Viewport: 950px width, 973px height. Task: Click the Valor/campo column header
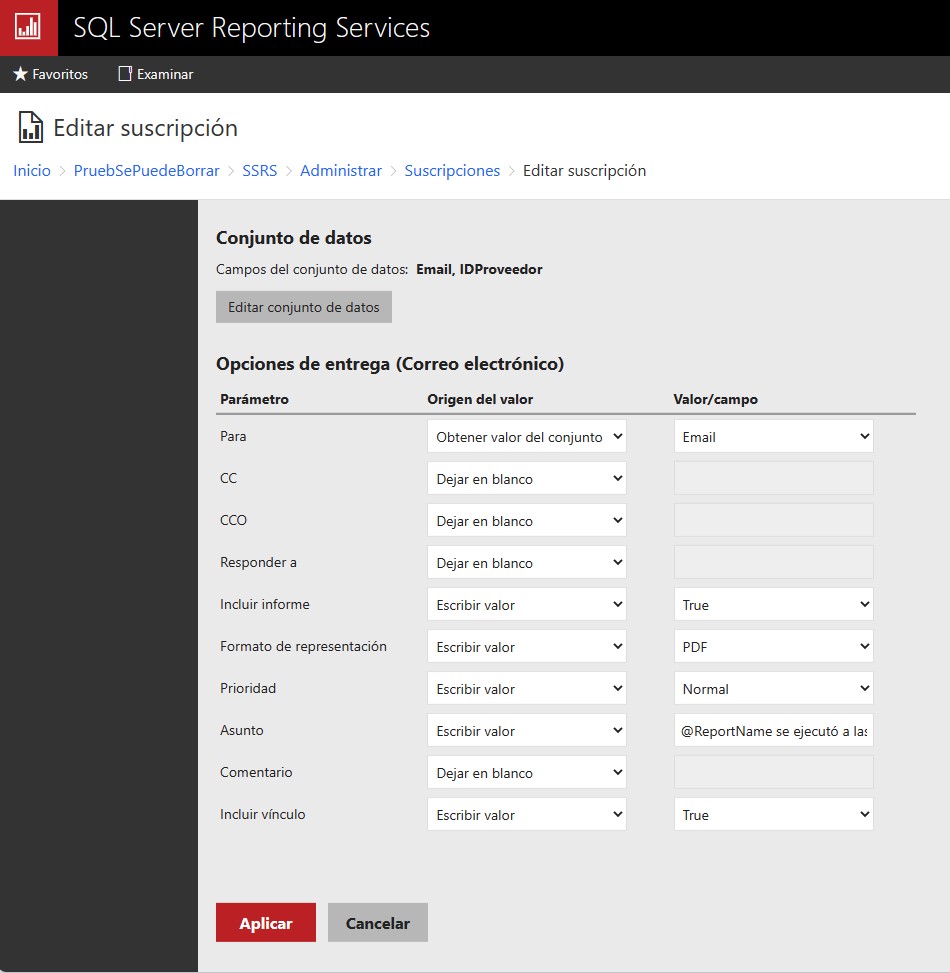coord(715,399)
